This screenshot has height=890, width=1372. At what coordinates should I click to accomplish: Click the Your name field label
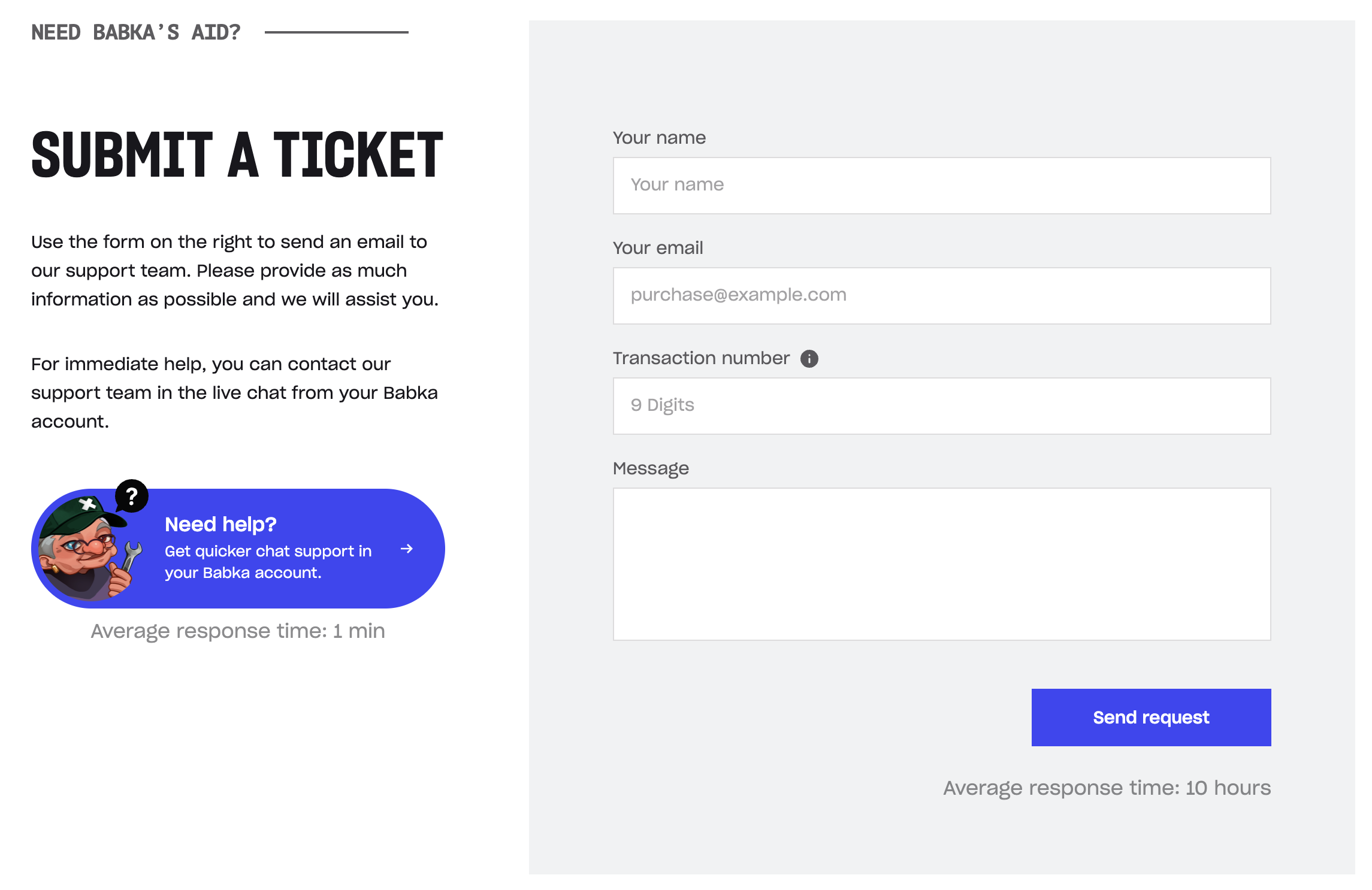[x=659, y=138]
